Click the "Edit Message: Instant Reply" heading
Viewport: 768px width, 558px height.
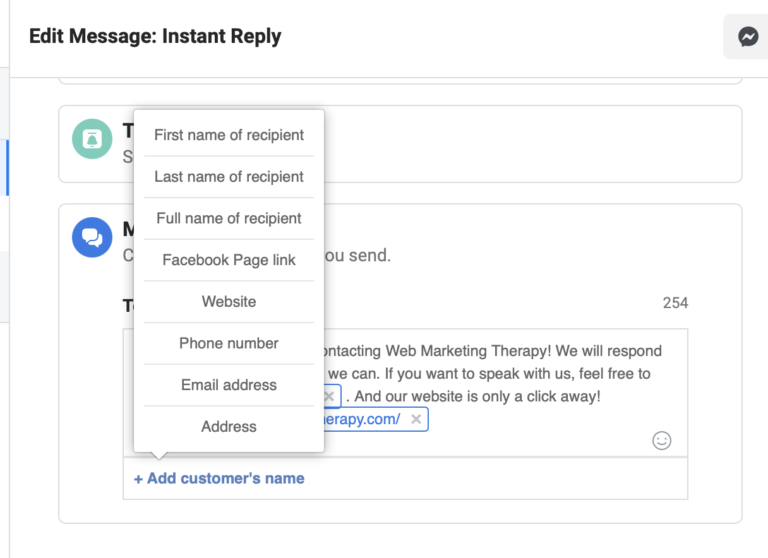[155, 37]
